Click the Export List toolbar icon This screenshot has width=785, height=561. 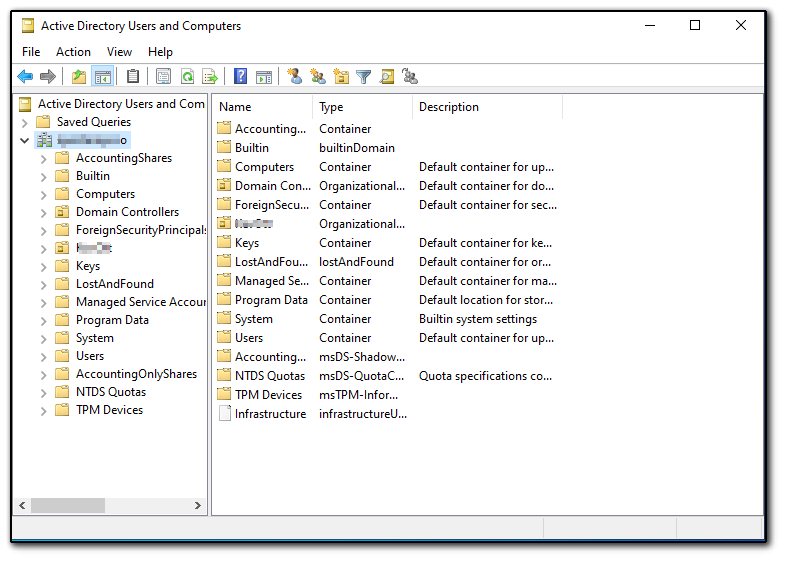[x=210, y=77]
